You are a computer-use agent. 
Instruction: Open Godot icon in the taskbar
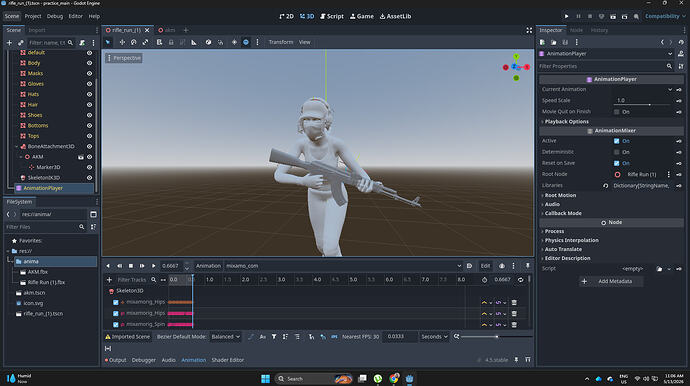409,379
